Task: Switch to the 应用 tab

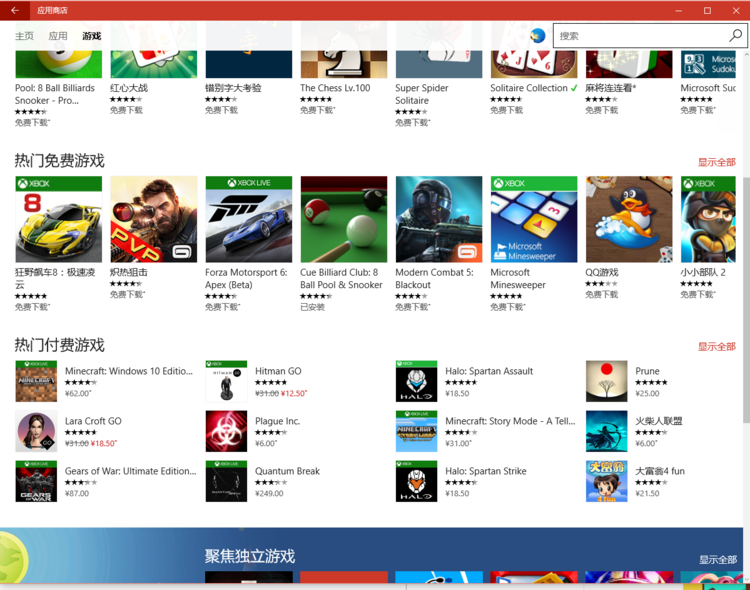Action: pos(58,36)
